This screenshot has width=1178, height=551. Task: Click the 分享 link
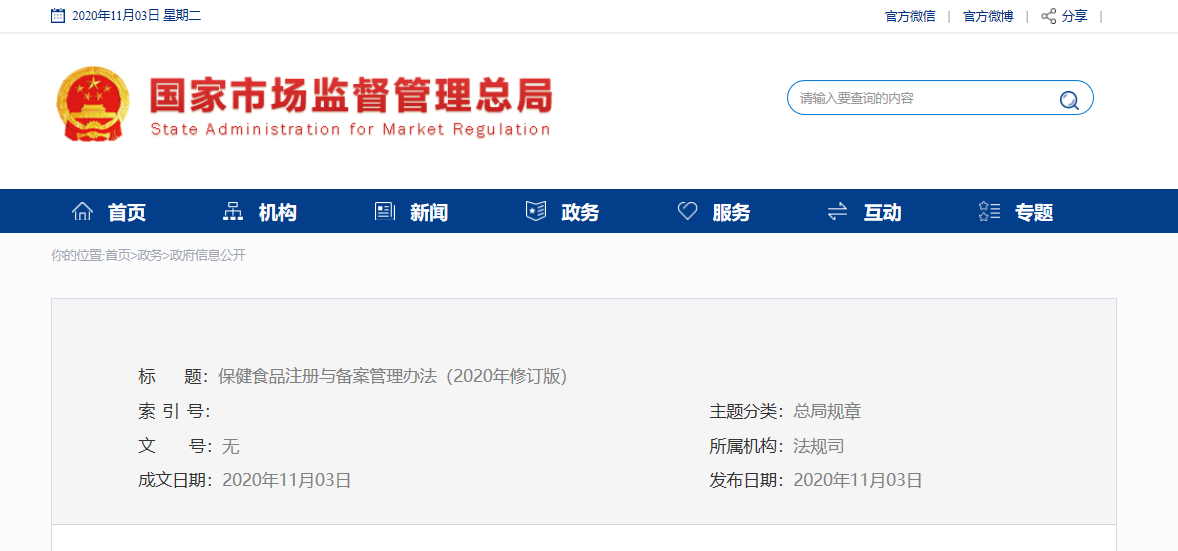pyautogui.click(x=1074, y=17)
